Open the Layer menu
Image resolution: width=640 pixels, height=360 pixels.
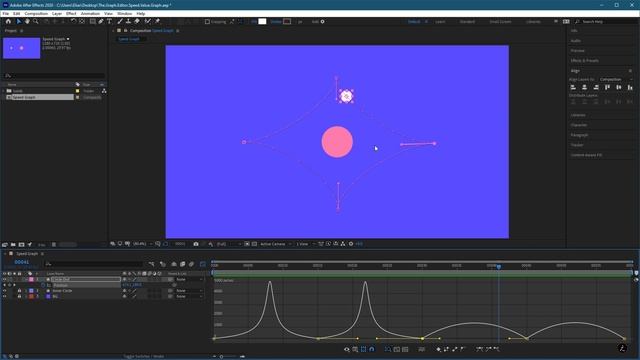click(57, 13)
